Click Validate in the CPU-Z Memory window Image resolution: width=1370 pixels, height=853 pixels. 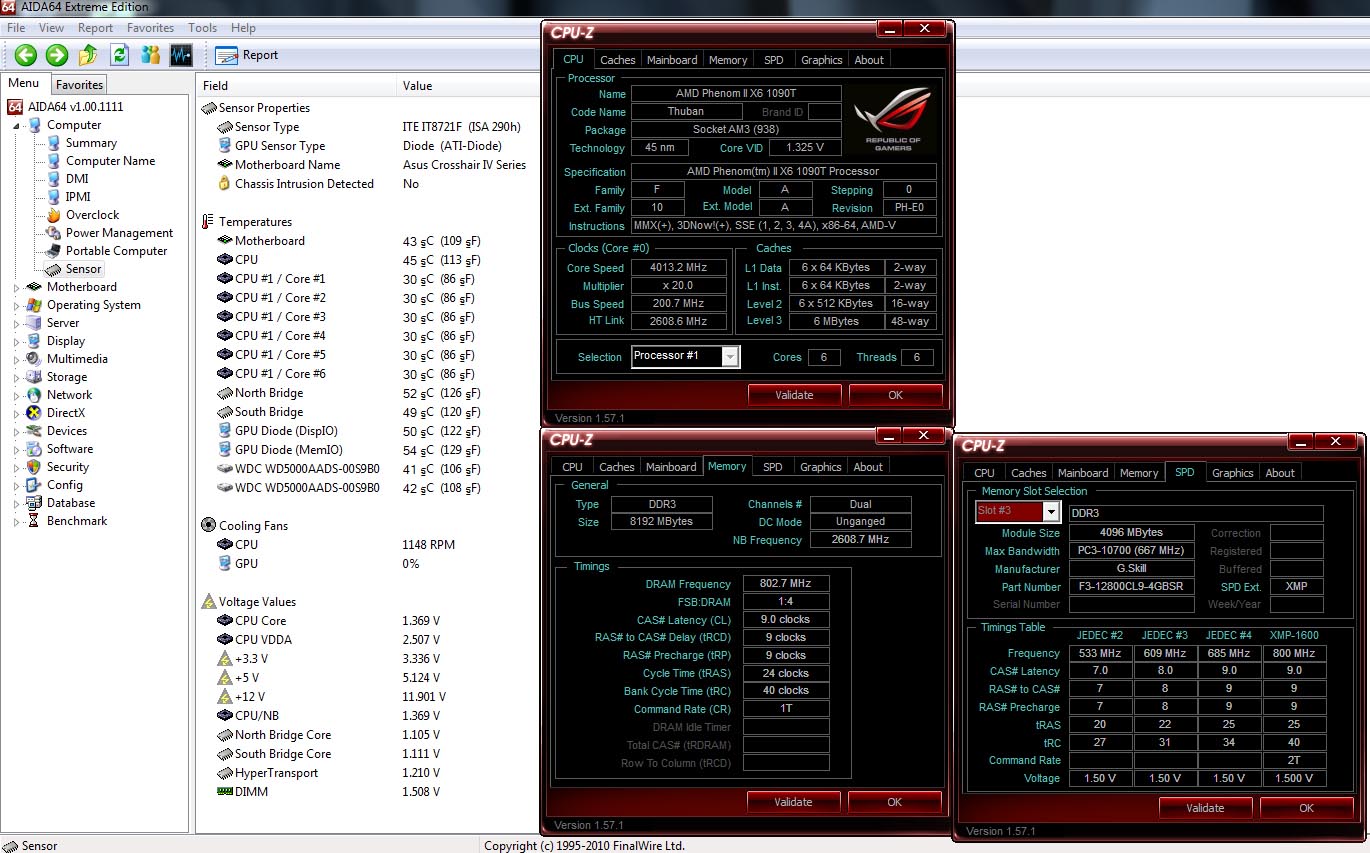click(793, 802)
